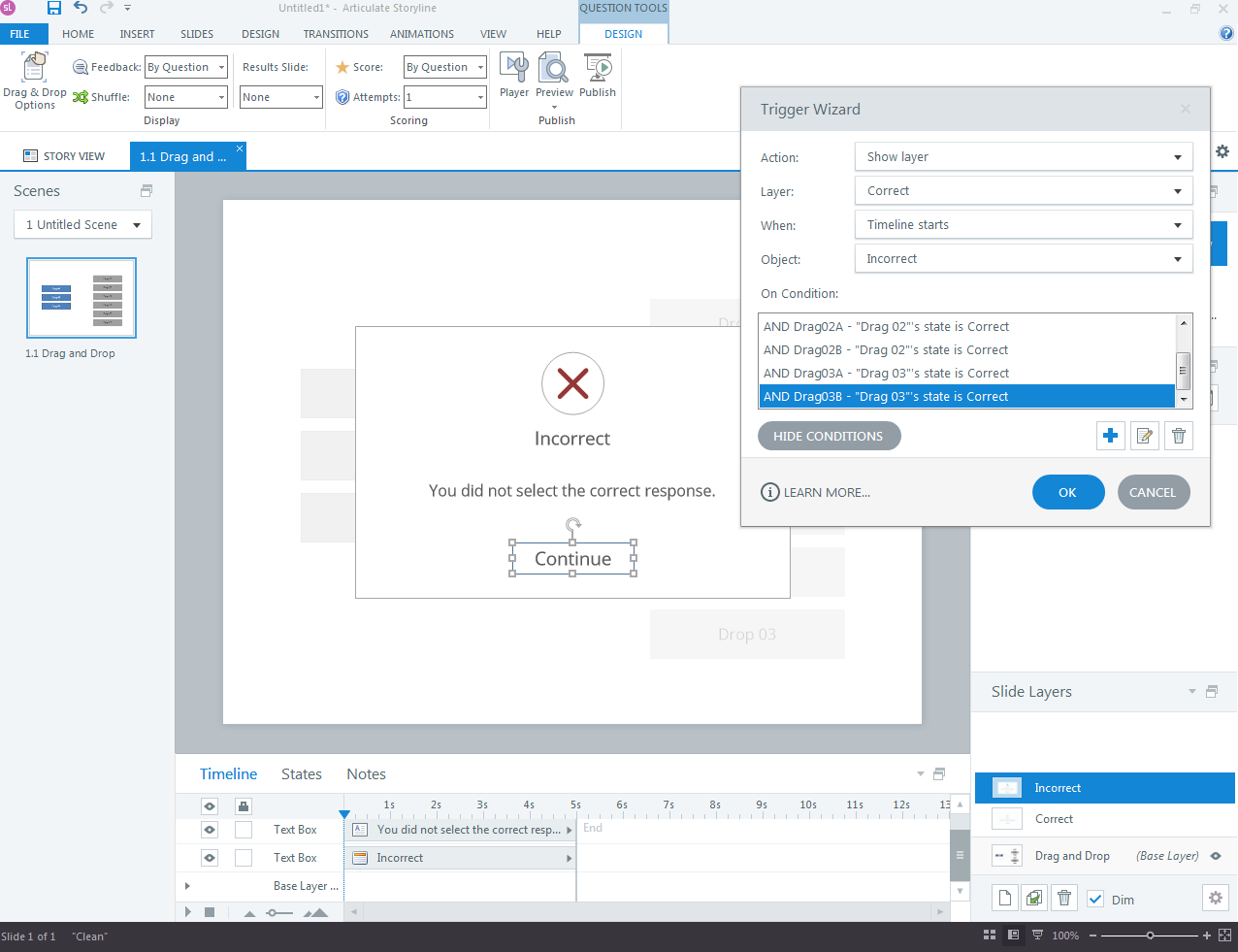Click the zoom slider handle in status bar
1238x952 pixels.
[1150, 936]
